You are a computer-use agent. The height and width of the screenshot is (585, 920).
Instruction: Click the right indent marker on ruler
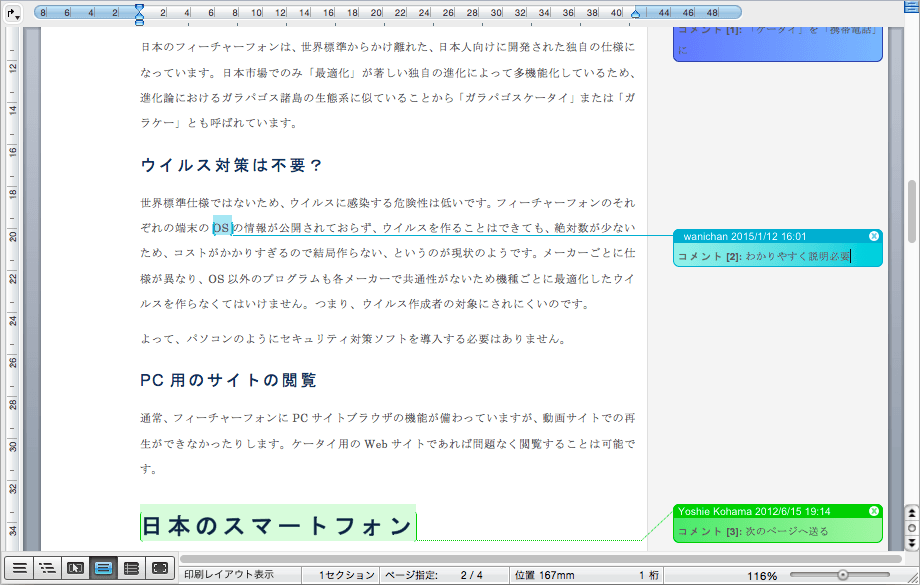635,13
